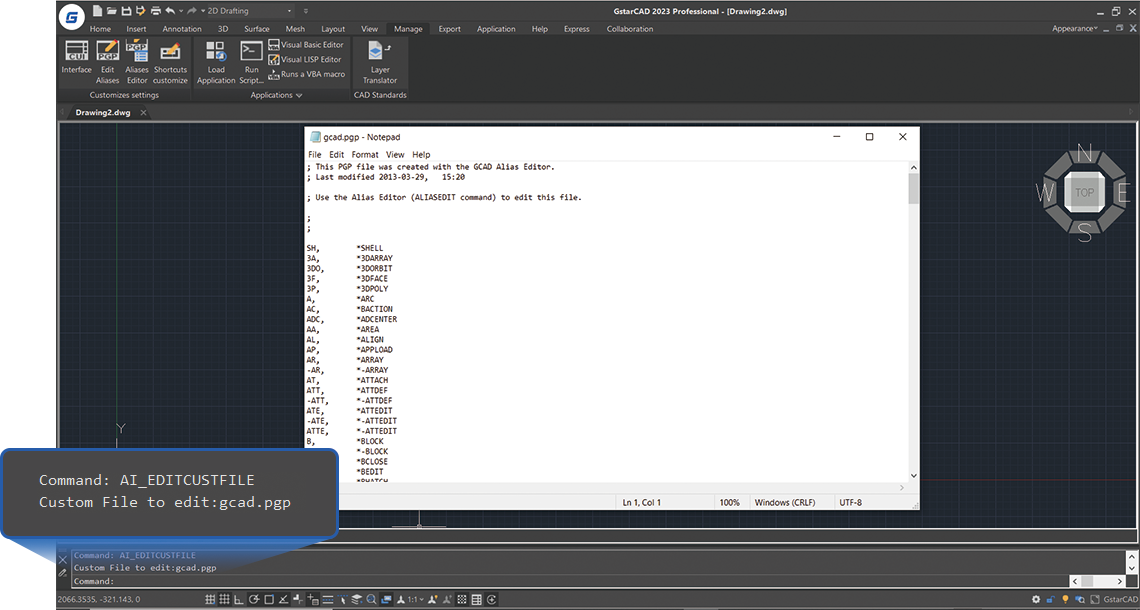Click the TOP face of the view cube
This screenshot has height=610, width=1140.
tap(1084, 193)
